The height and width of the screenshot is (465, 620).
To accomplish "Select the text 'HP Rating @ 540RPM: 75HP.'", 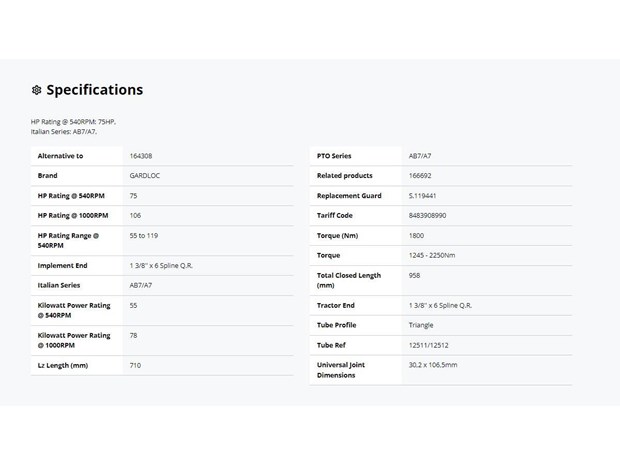I will click(73, 122).
